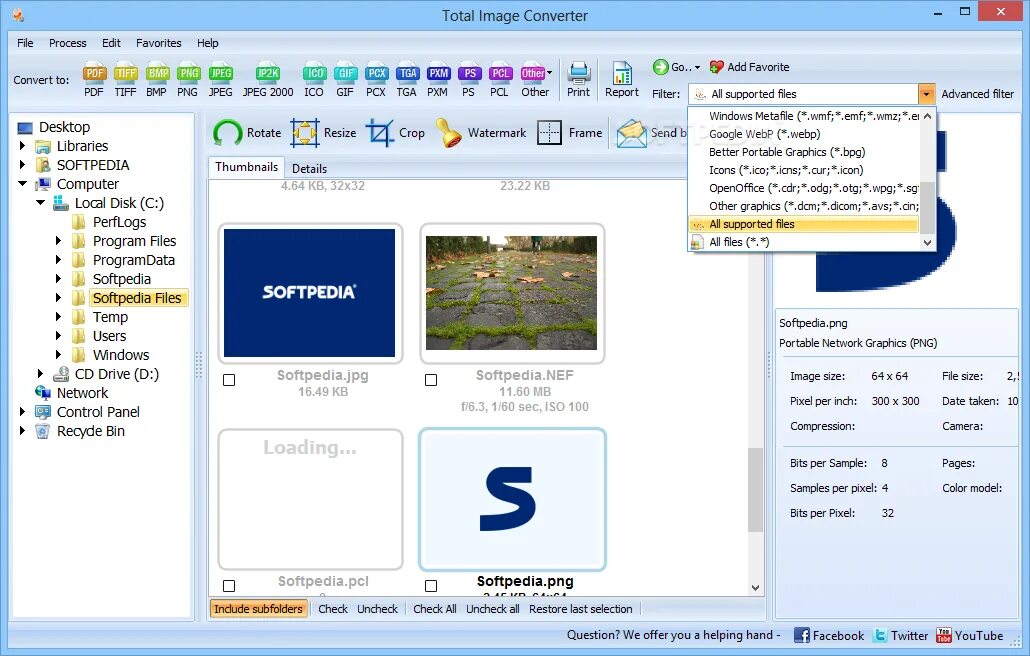The image size is (1030, 656).
Task: Open Facebook page link
Action: [828, 636]
